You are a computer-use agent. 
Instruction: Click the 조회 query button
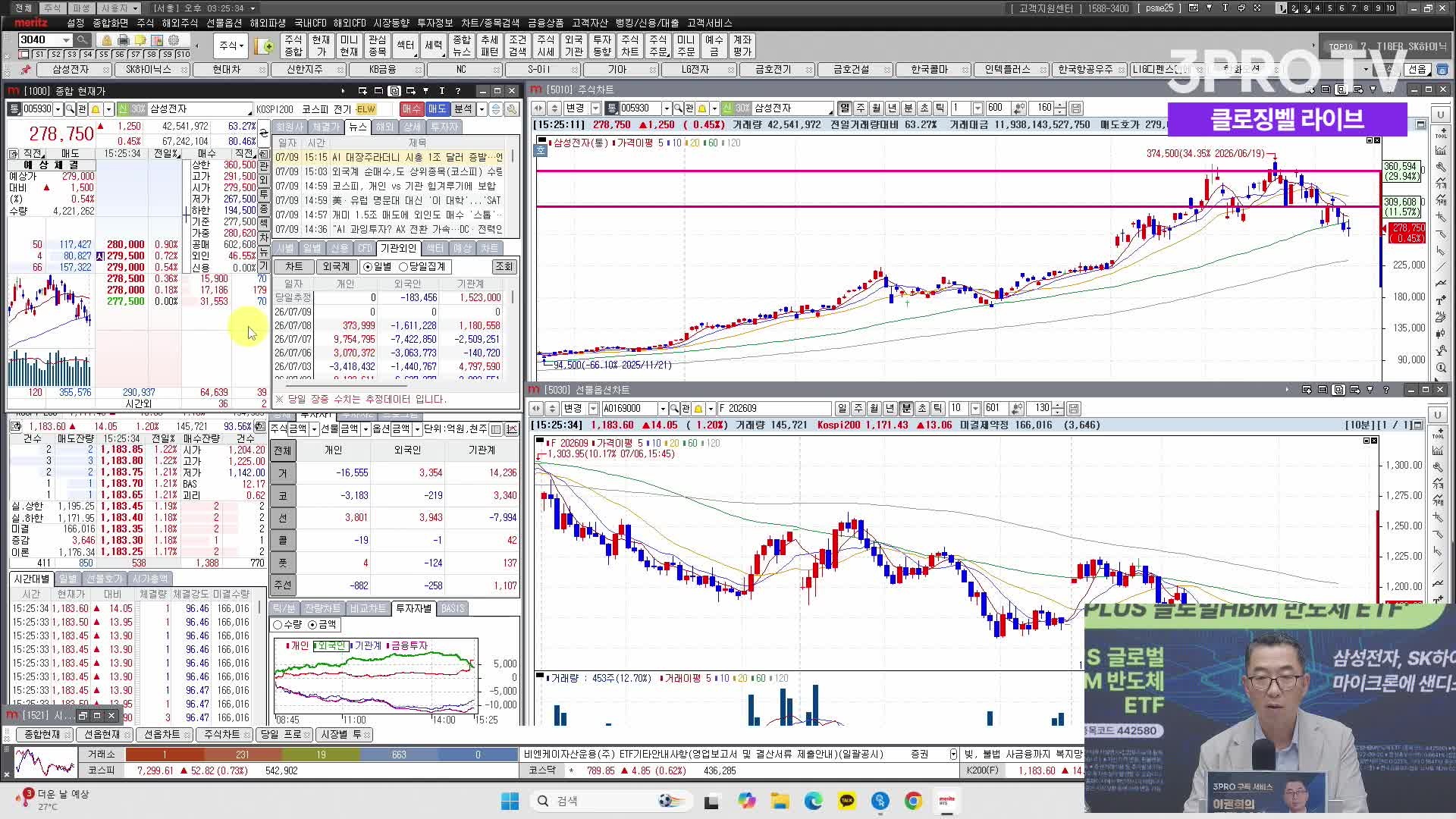[x=504, y=267]
